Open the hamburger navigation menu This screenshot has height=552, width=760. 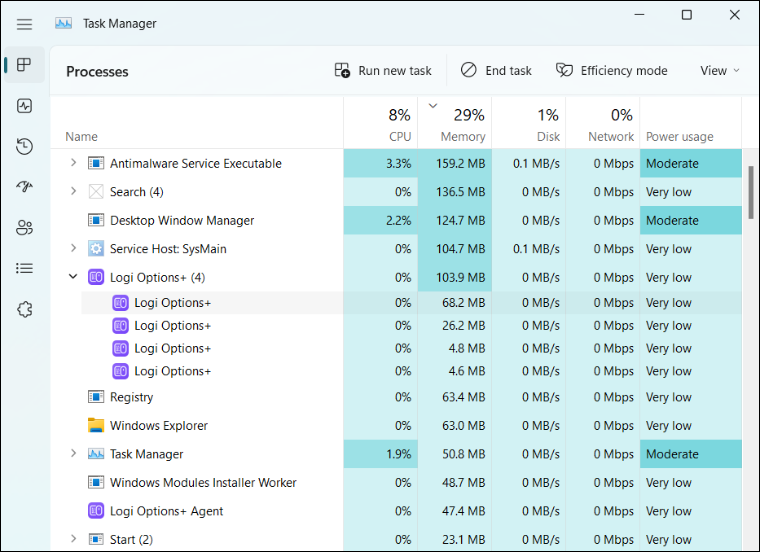[x=24, y=24]
